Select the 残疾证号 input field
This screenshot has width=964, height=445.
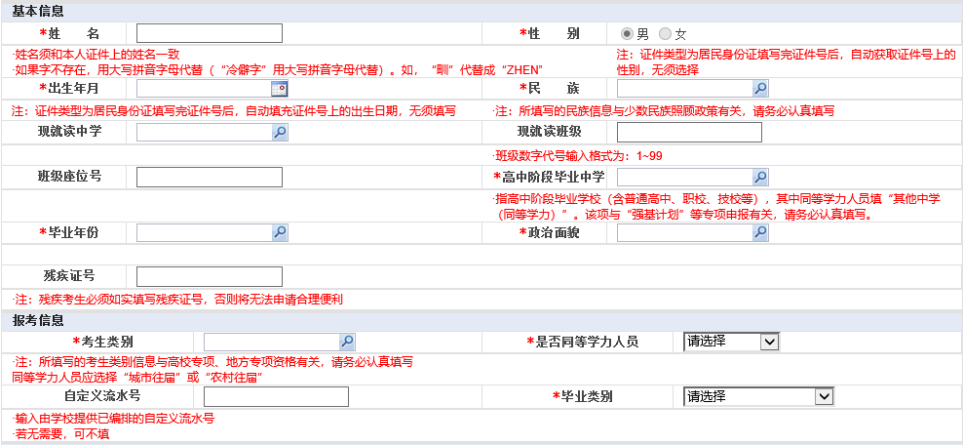[211, 276]
